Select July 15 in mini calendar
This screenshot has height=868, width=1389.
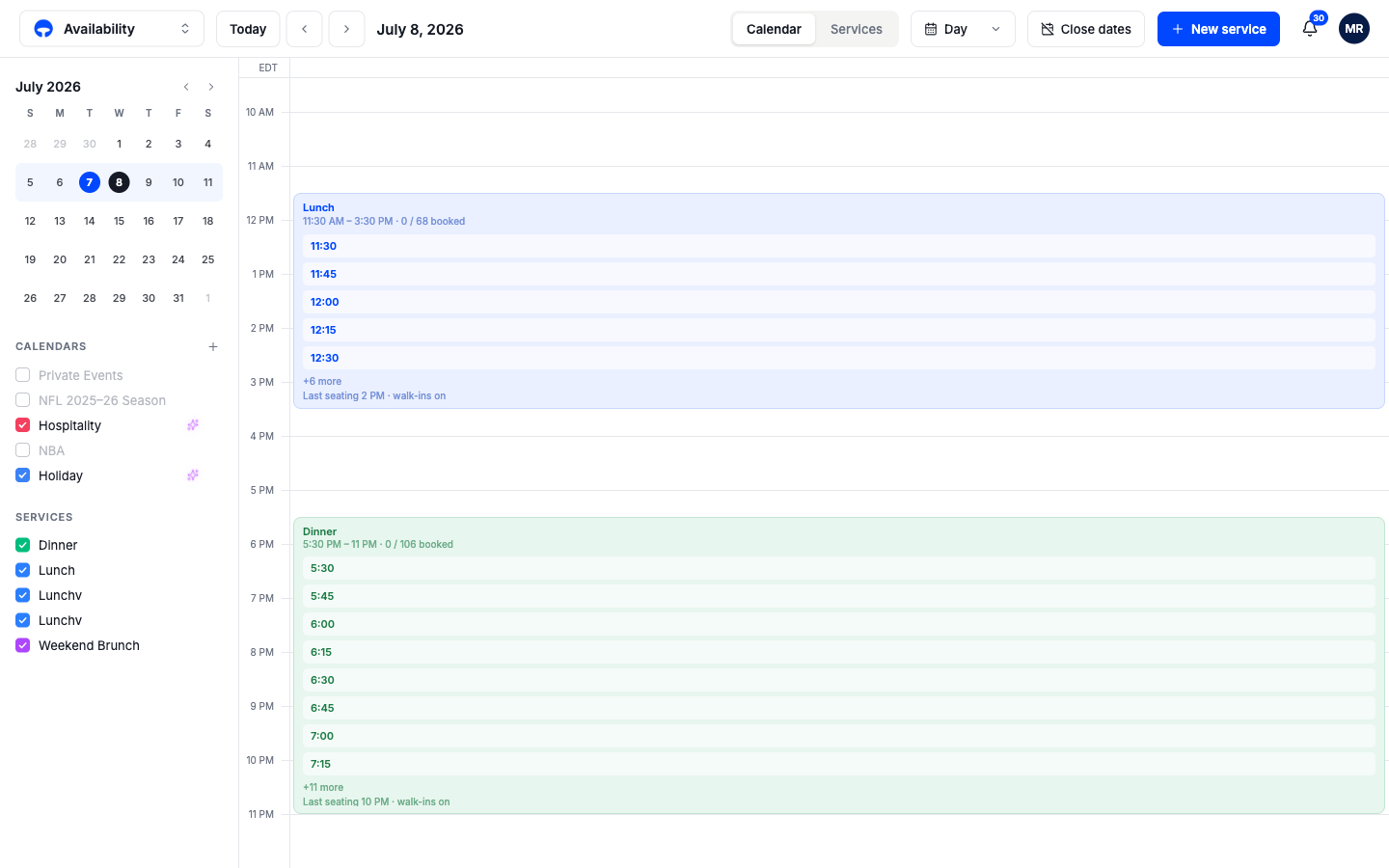(119, 221)
